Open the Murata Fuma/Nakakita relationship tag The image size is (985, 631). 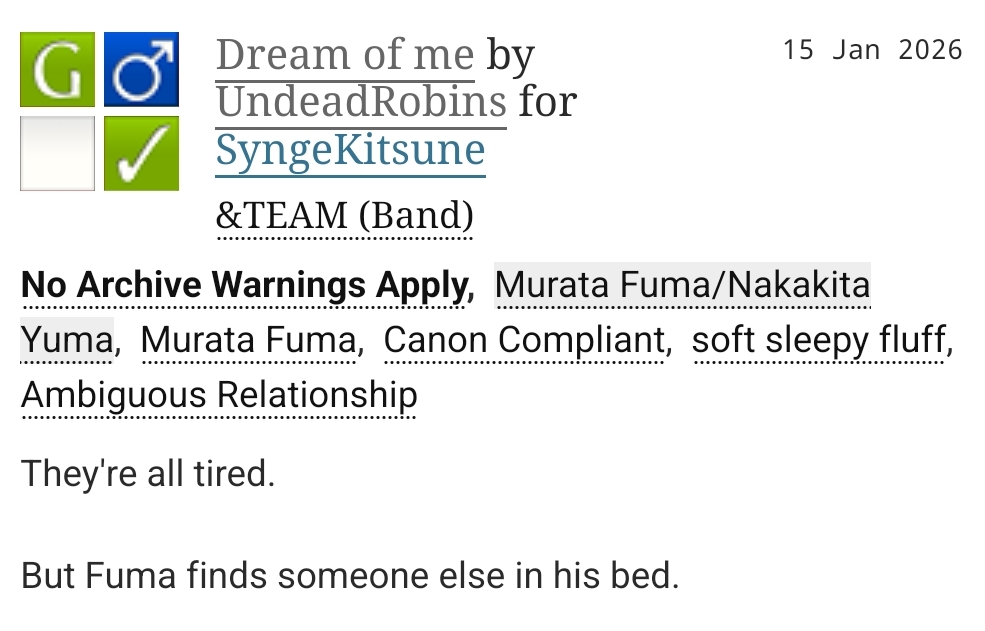[682, 286]
